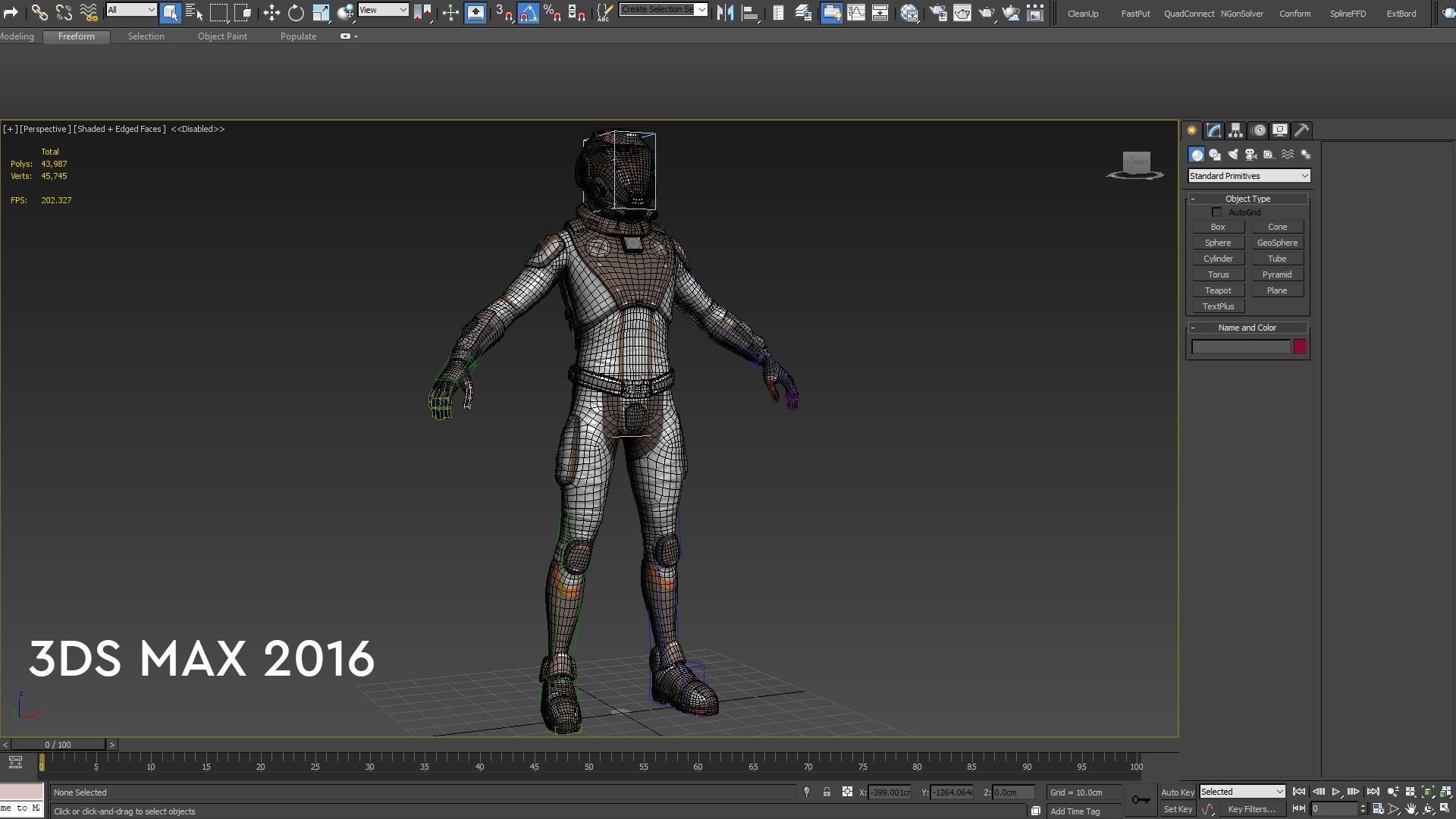Toggle the Scene Explorer icon
Image resolution: width=1456 pixels, height=819 pixels.
tap(778, 12)
